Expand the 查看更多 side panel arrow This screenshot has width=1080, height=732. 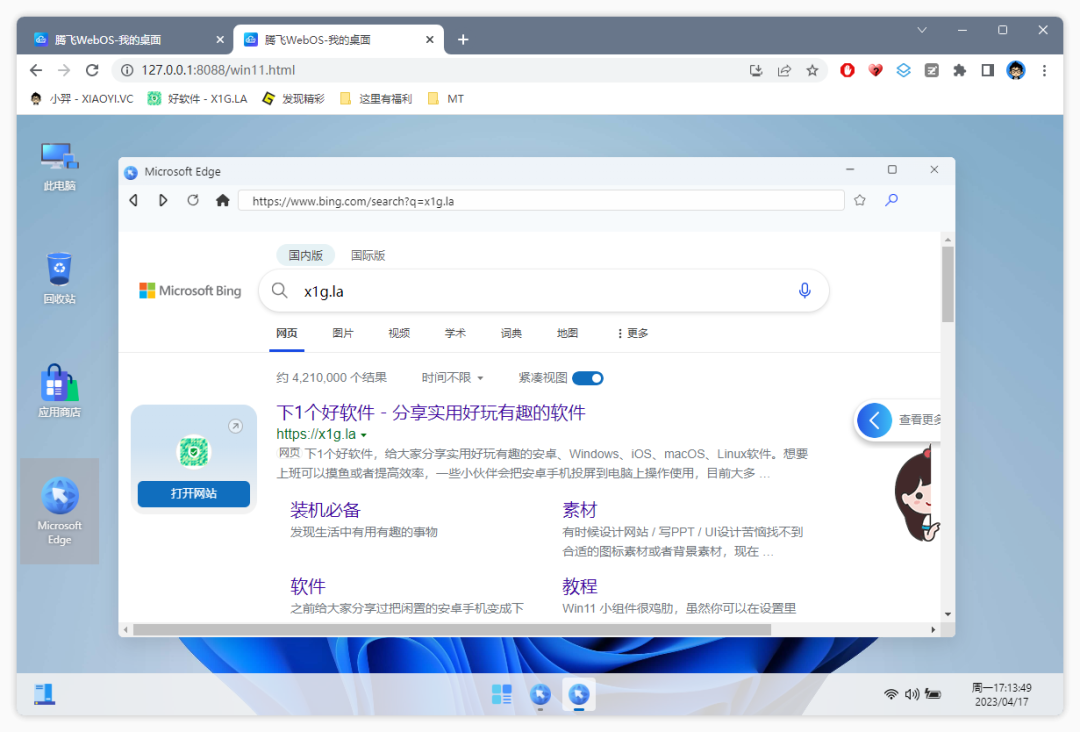[x=874, y=420]
